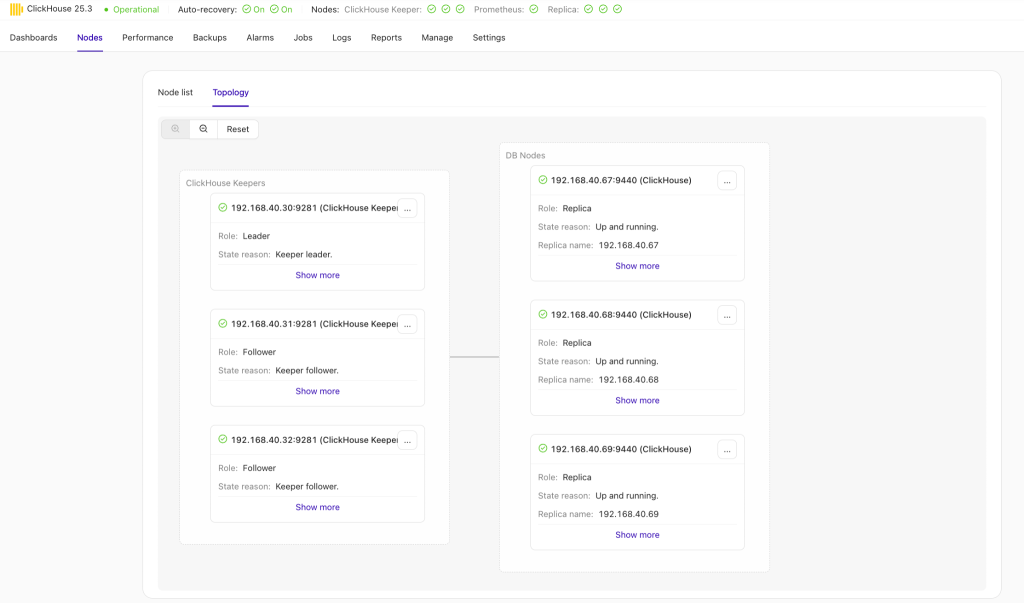Screen dimensions: 1024x603
Task: Show more for replica 192.168.40.68
Action: (x=637, y=400)
